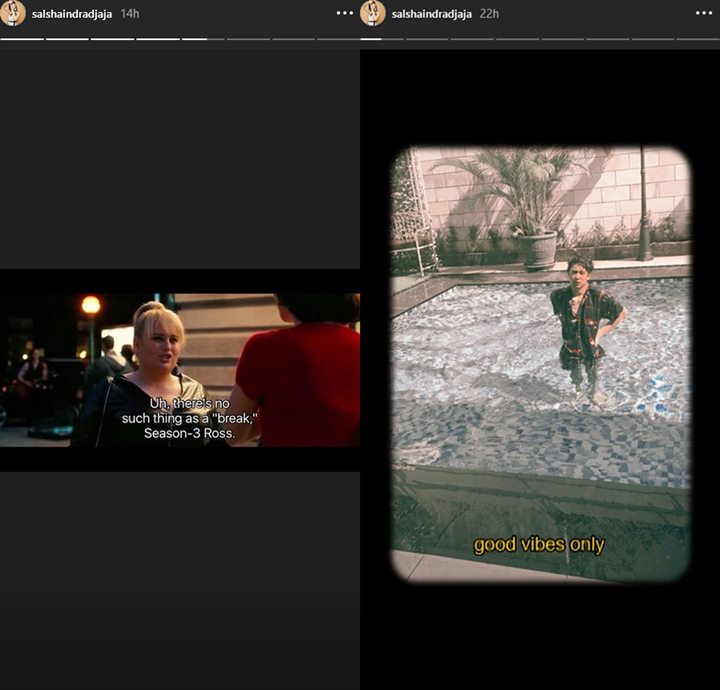The width and height of the screenshot is (720, 690).
Task: Jump to first progress segment of 22h story
Action: click(382, 39)
